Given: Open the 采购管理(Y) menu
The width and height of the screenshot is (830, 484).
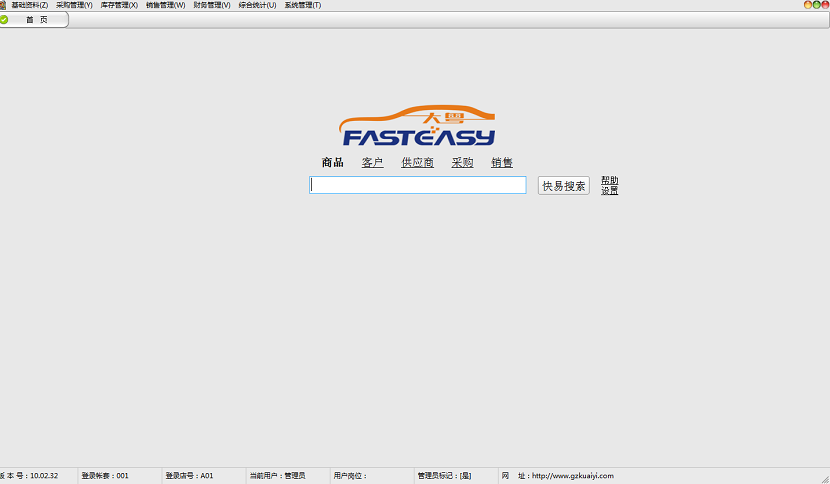Looking at the screenshot, I should pos(74,5).
